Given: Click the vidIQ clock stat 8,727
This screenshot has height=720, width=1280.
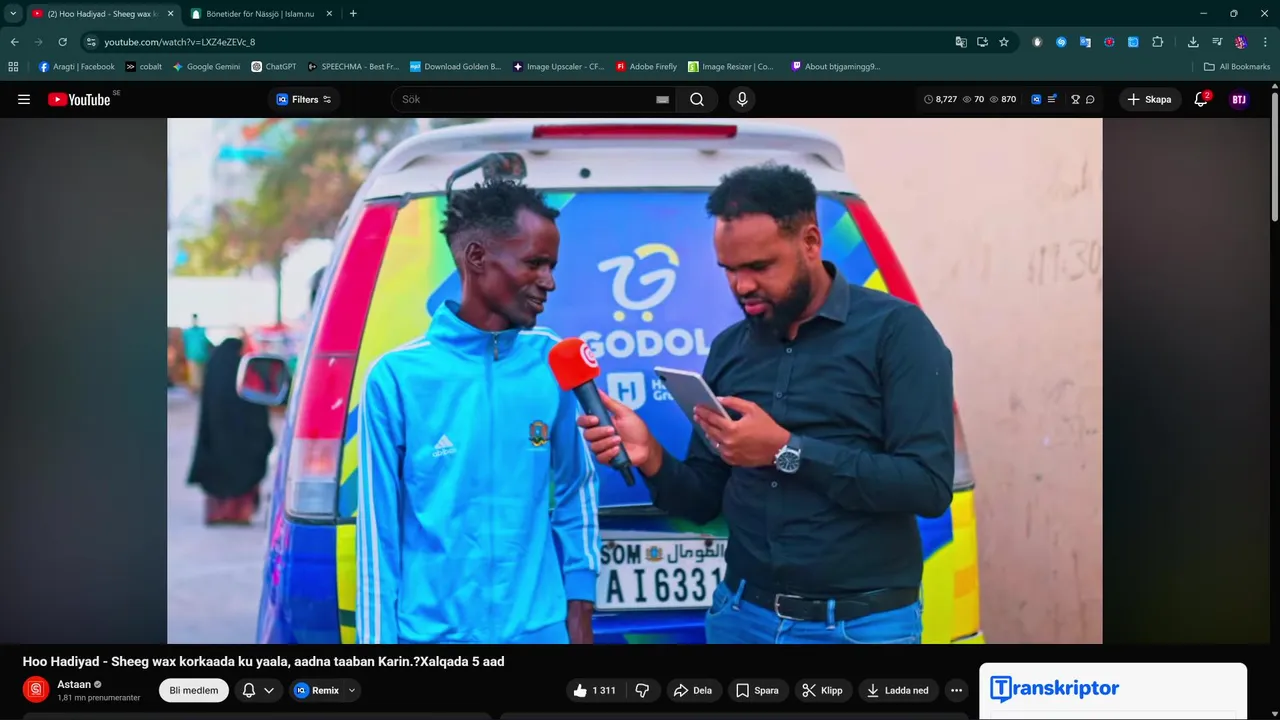Looking at the screenshot, I should 940,99.
